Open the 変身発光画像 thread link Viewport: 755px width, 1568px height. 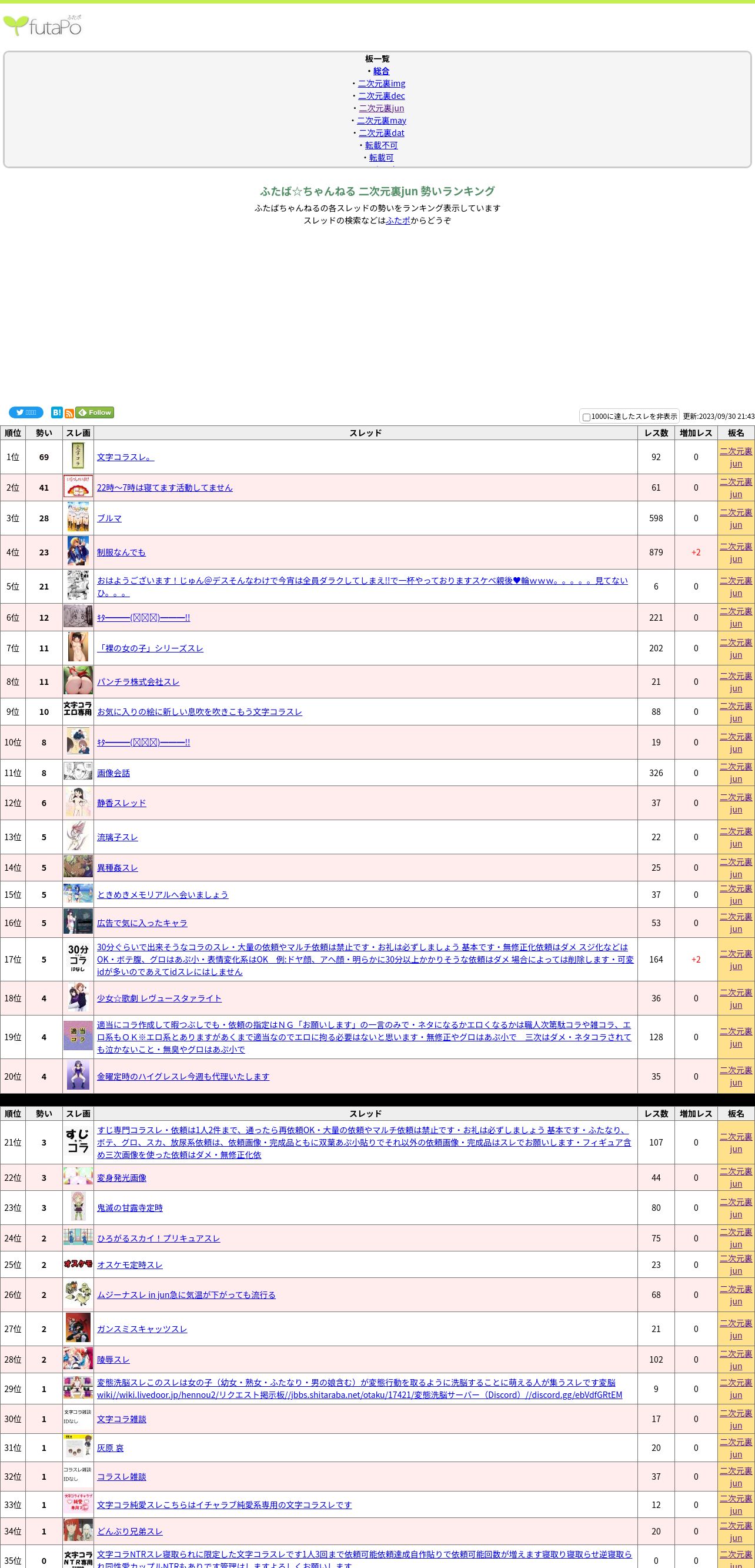tap(122, 1178)
